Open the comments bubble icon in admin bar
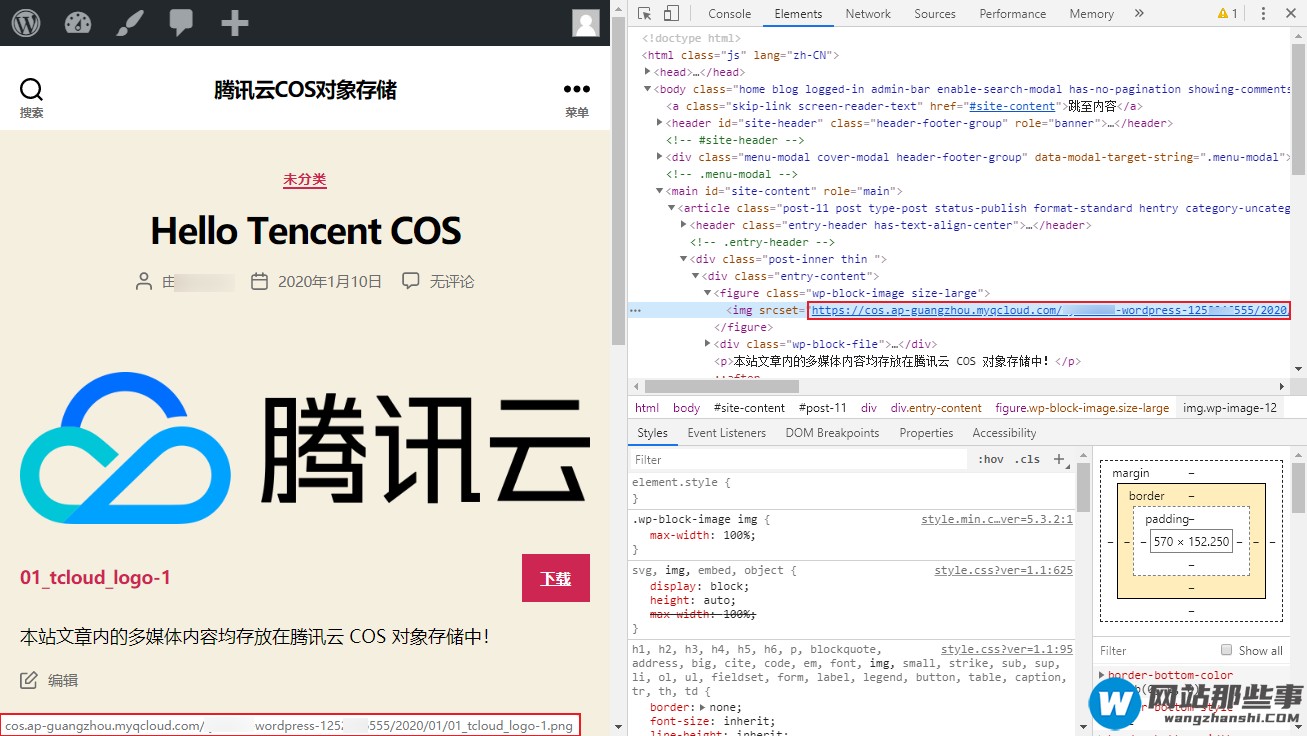 181,22
